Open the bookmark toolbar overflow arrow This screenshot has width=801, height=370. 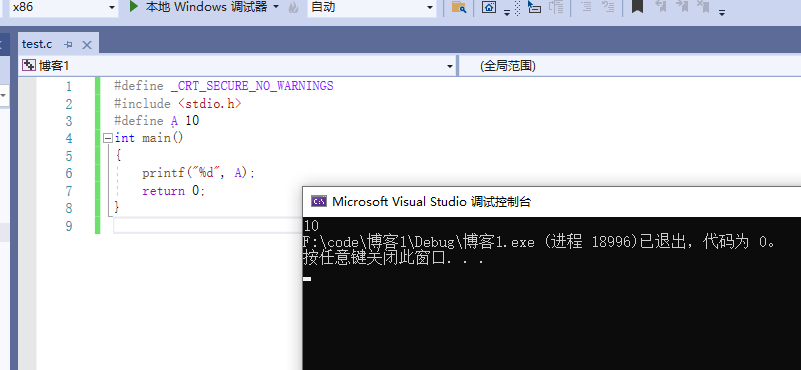[x=722, y=12]
